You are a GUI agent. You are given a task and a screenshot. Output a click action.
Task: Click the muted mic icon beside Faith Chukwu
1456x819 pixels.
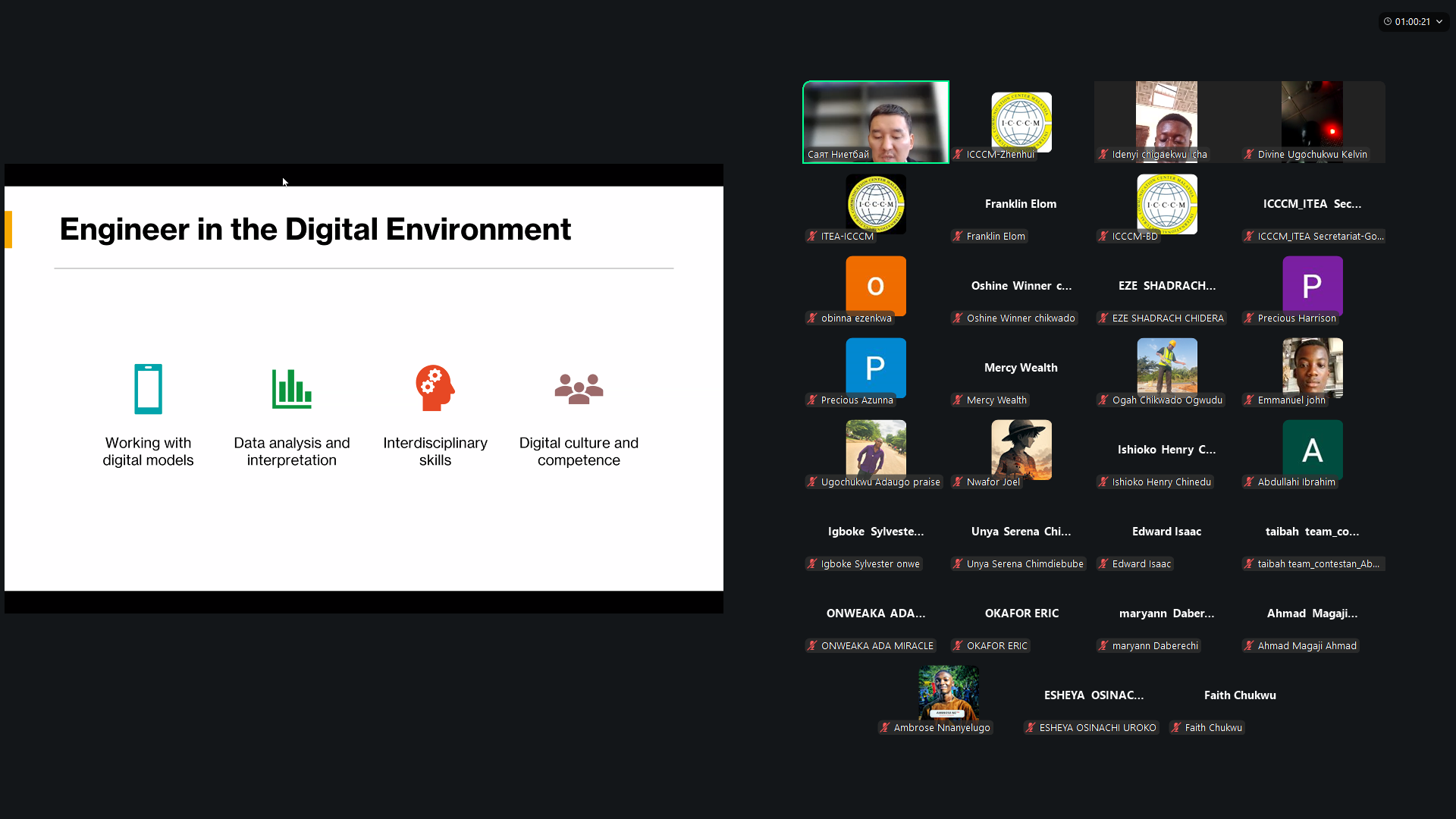pyautogui.click(x=1176, y=728)
